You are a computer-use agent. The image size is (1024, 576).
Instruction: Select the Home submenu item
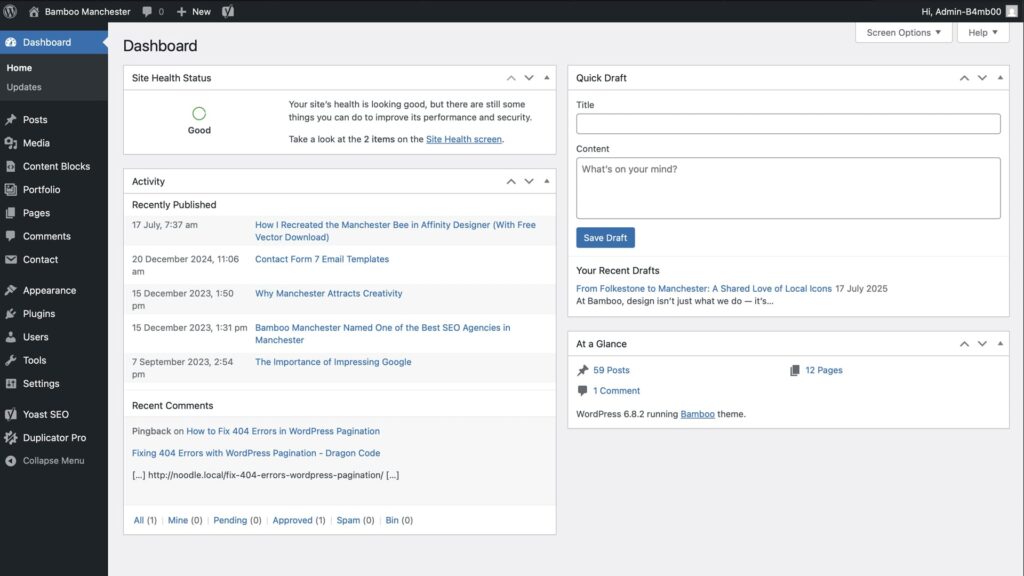point(19,68)
